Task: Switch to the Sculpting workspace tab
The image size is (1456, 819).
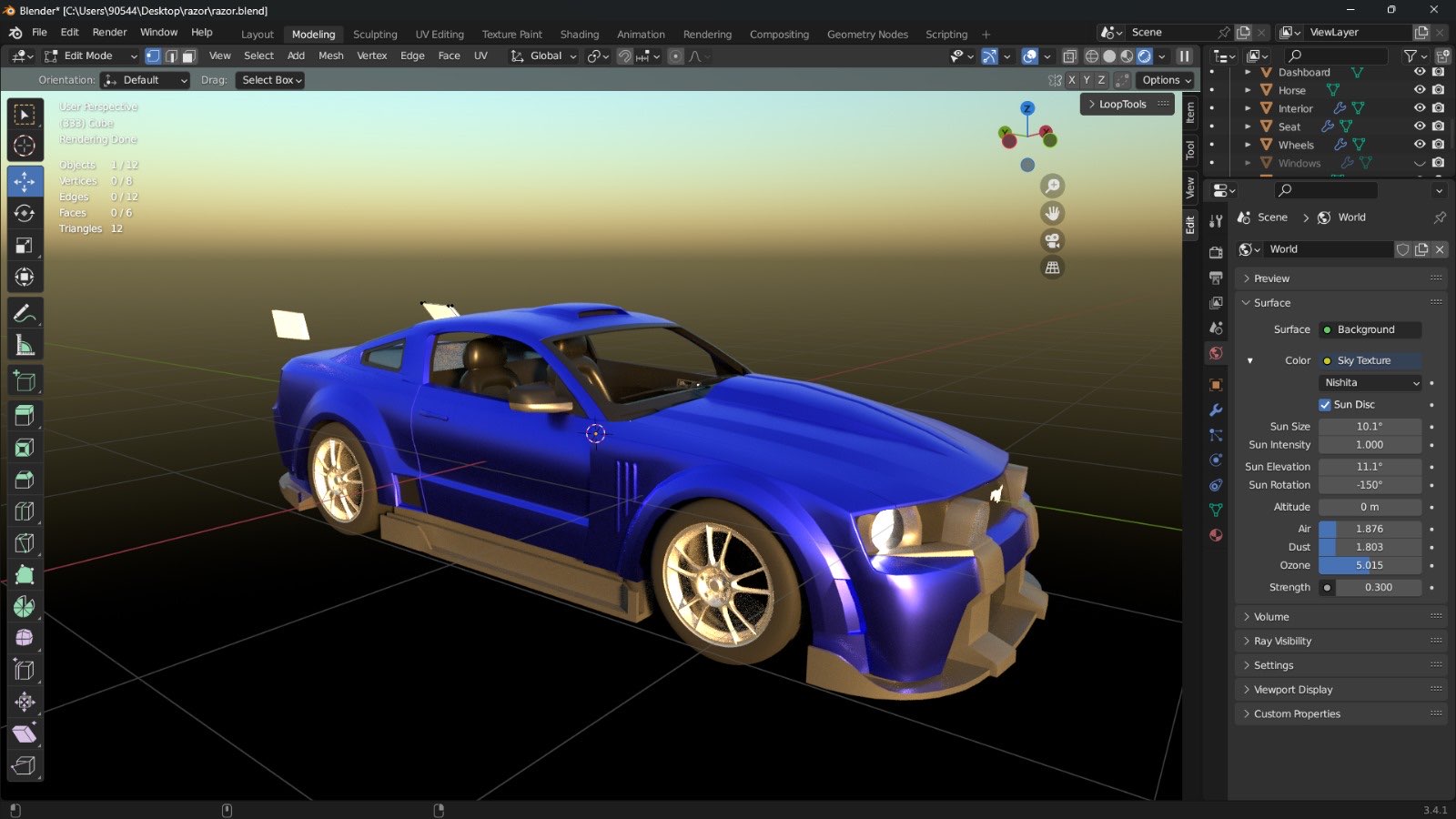Action: pos(375,35)
